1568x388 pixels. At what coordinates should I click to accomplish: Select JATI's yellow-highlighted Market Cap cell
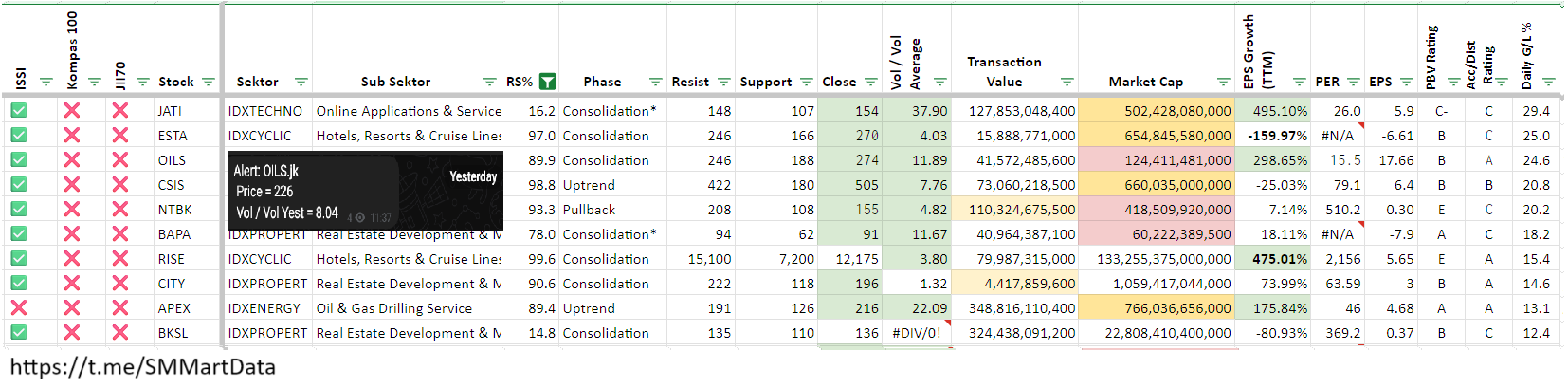[1157, 111]
